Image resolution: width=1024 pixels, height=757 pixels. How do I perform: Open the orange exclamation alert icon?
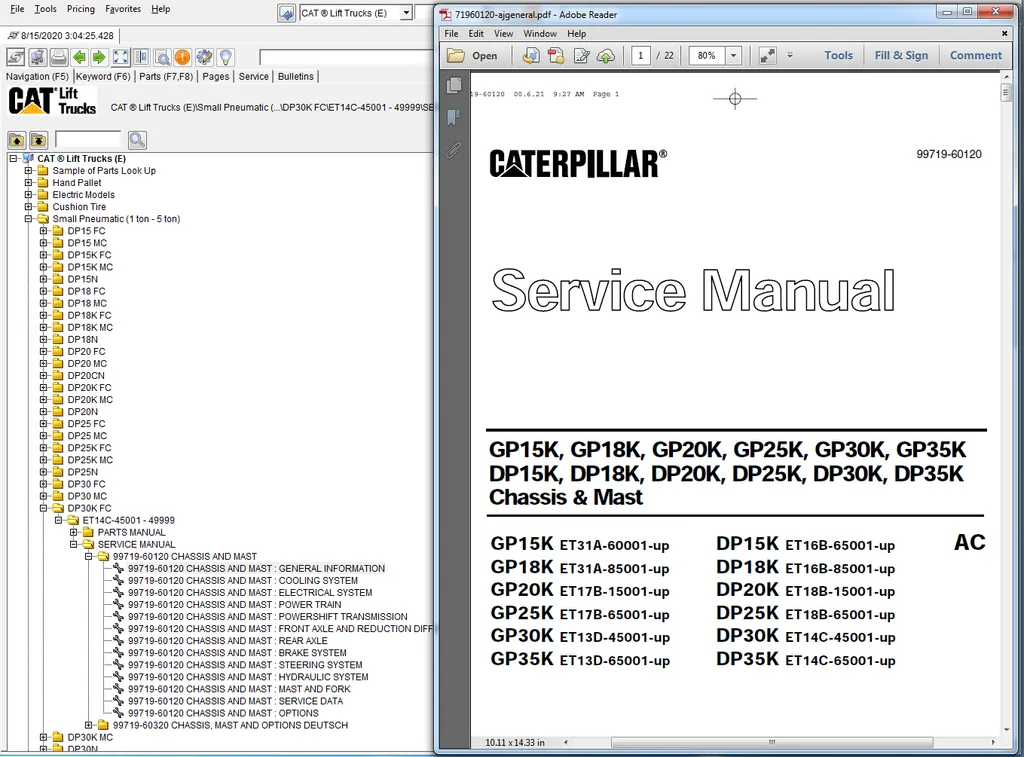coord(183,57)
